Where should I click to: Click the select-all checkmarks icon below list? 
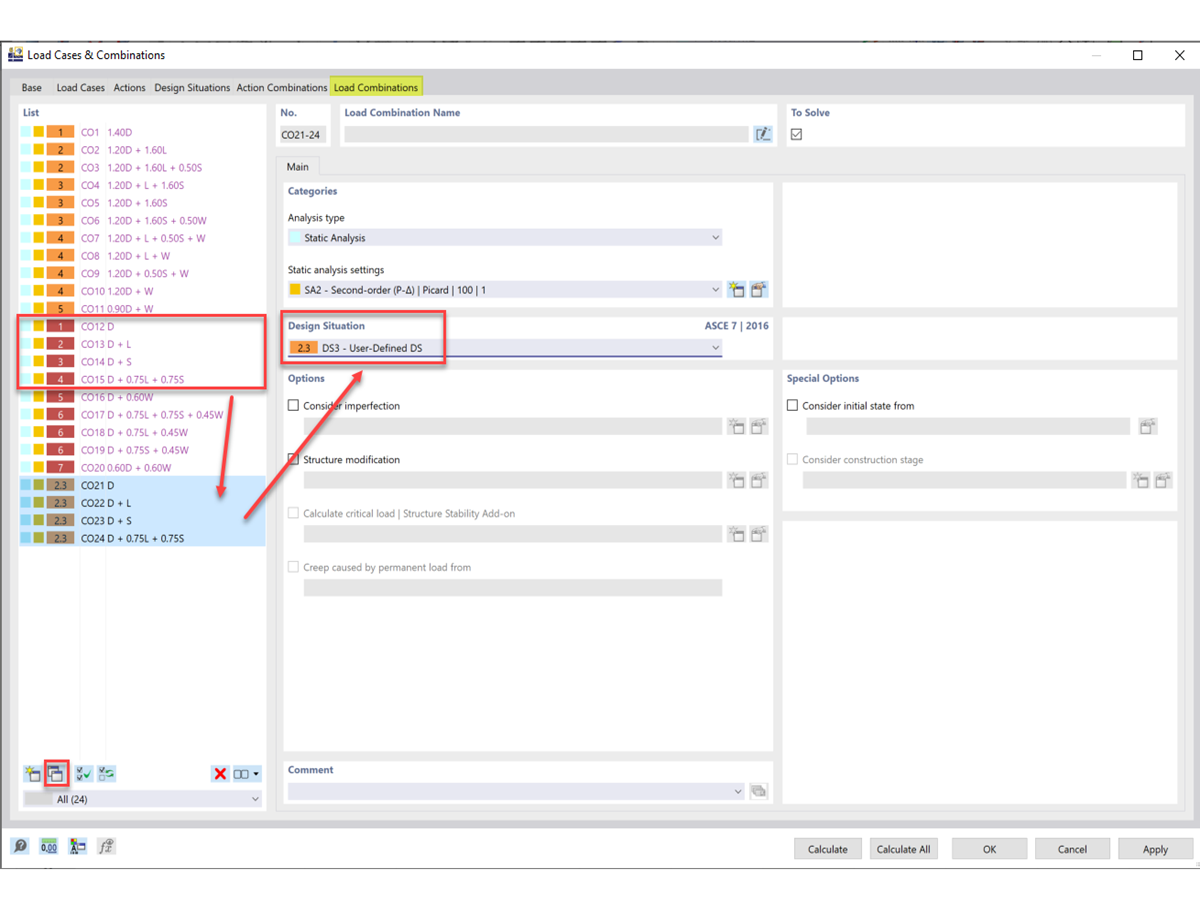(84, 774)
